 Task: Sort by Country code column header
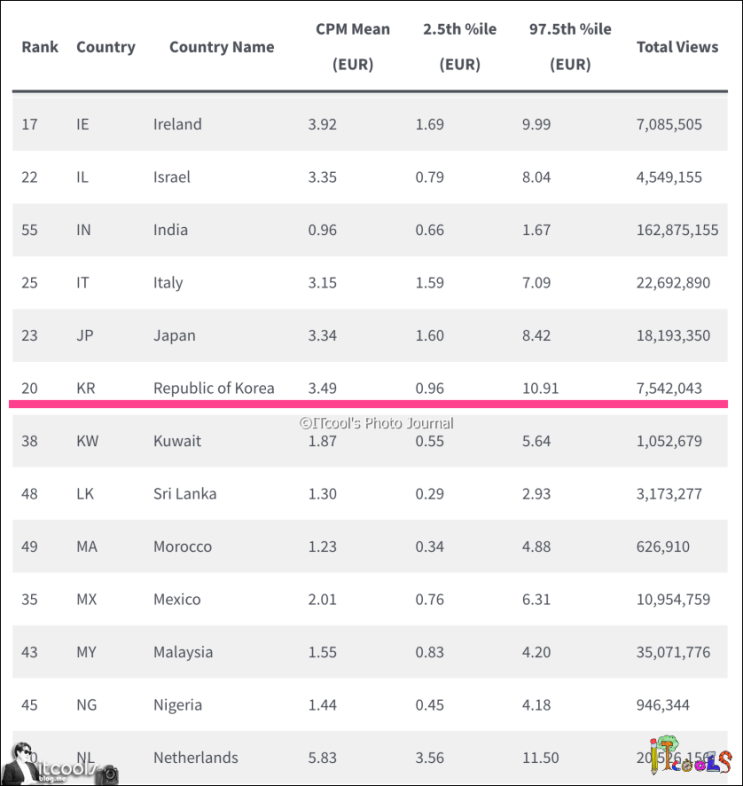[x=105, y=47]
